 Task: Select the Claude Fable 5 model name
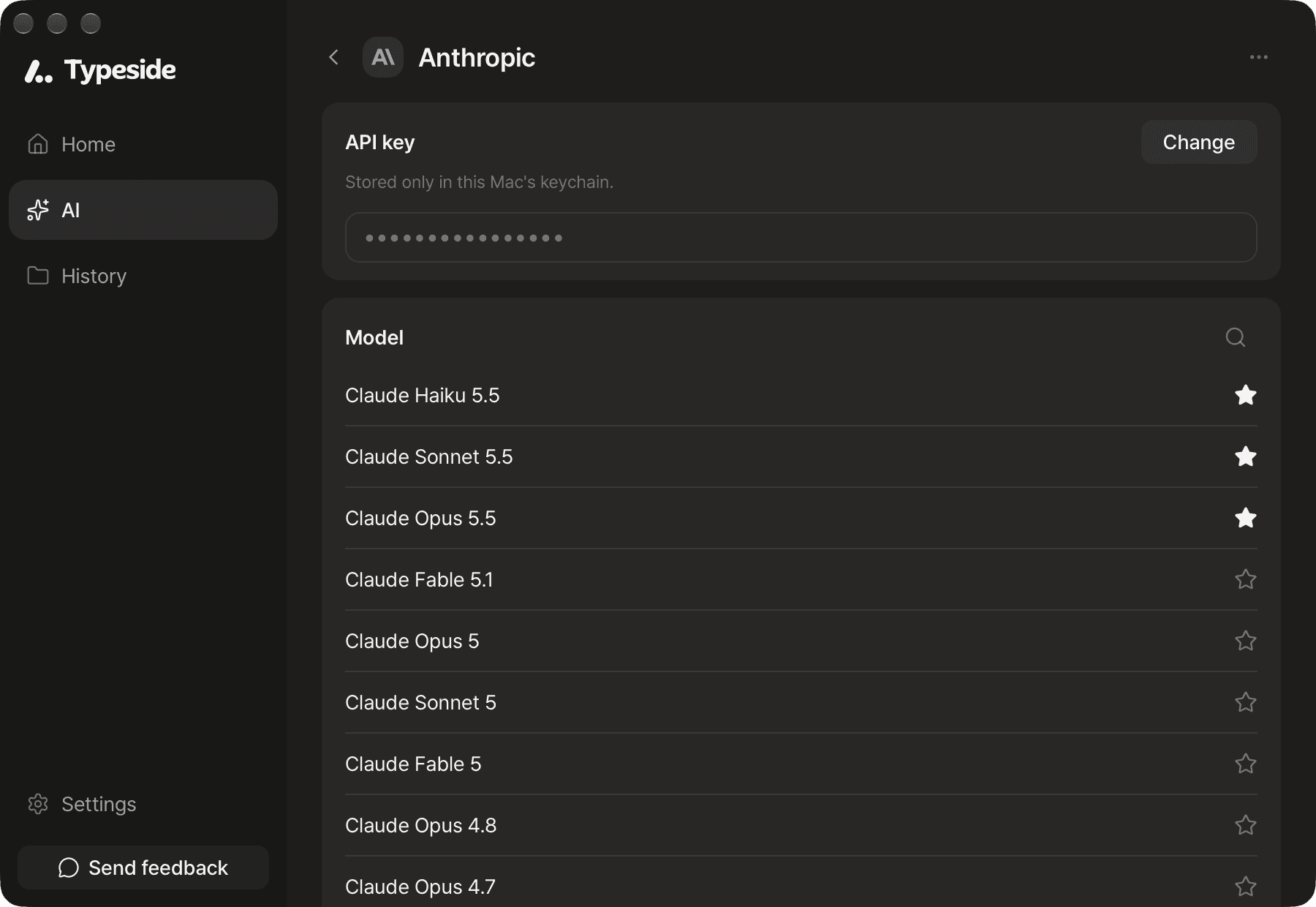coord(413,764)
